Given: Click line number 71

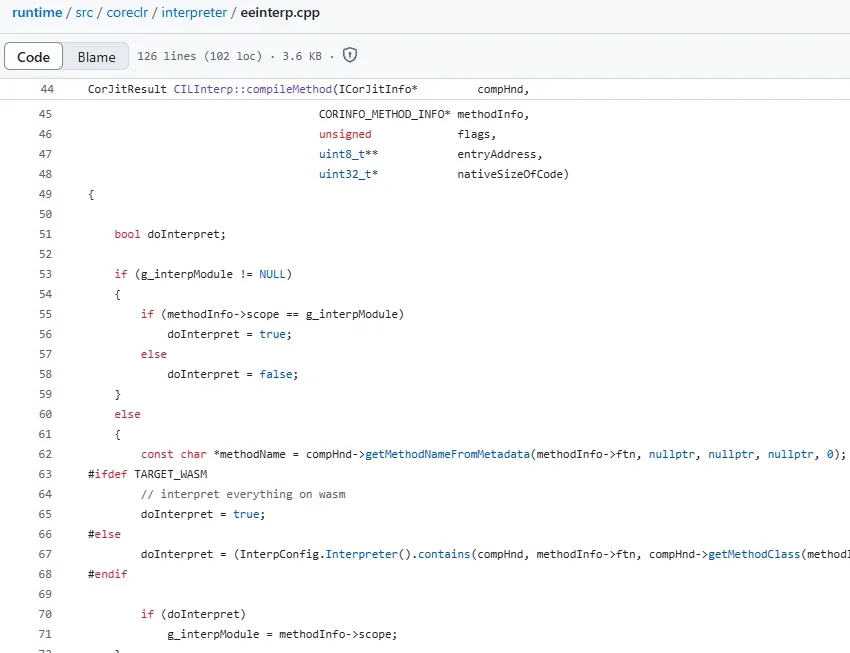Looking at the screenshot, I should (46, 634).
